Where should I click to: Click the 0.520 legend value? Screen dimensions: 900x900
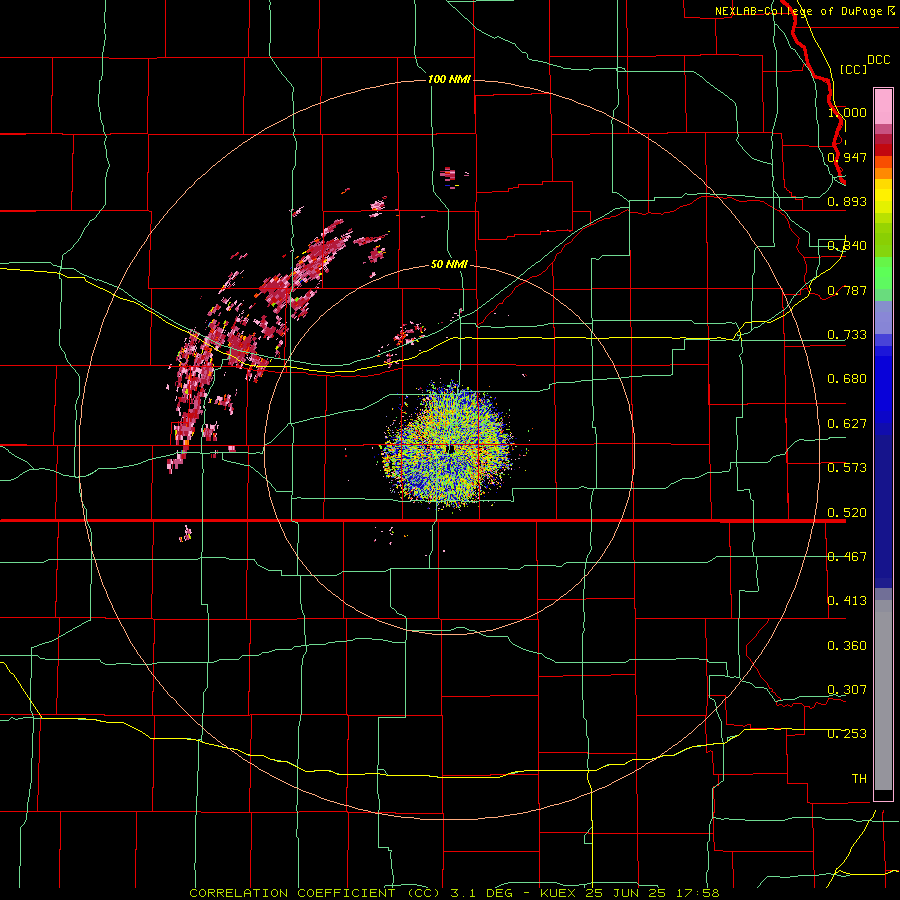click(847, 513)
